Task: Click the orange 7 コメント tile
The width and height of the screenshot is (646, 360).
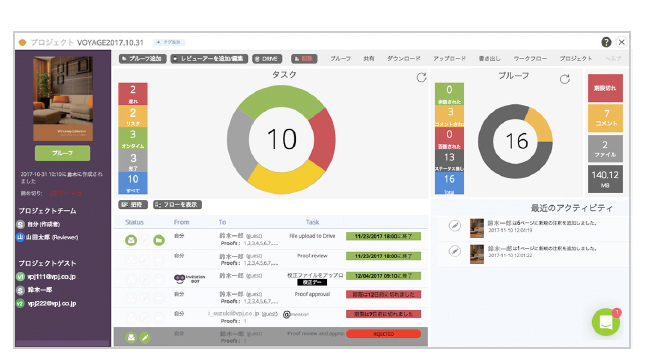Action: [x=605, y=118]
